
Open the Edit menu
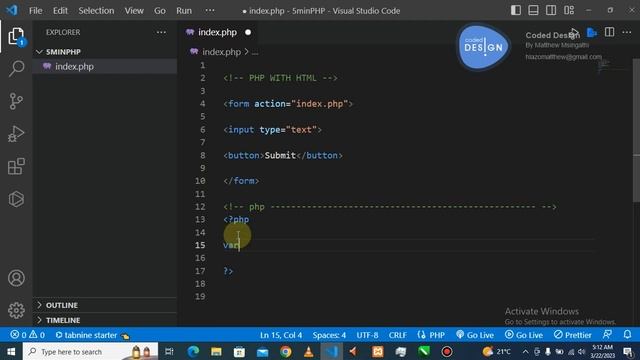coord(60,11)
